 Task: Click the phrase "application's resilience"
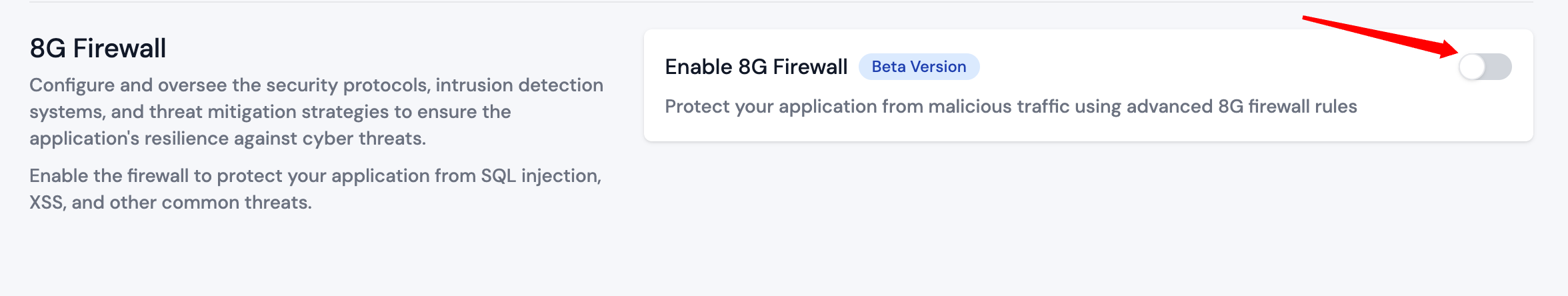pos(136,139)
